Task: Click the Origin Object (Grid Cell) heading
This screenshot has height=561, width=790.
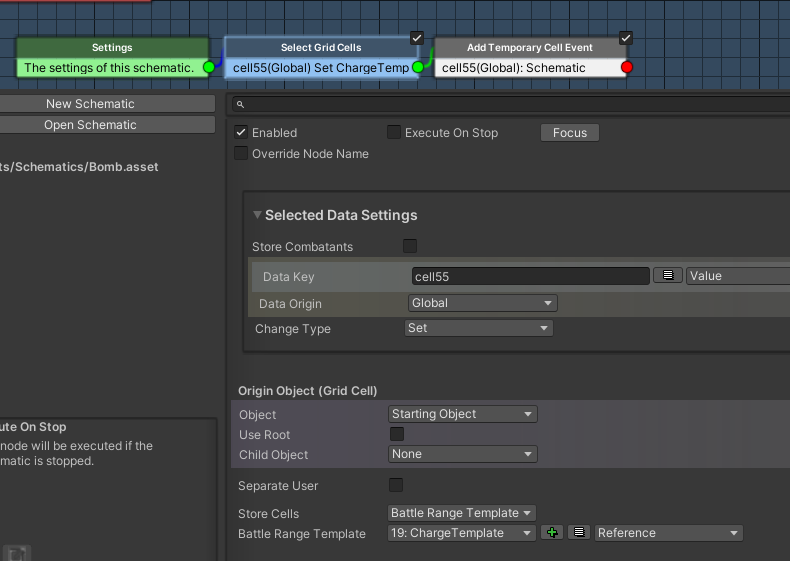Action: [307, 391]
